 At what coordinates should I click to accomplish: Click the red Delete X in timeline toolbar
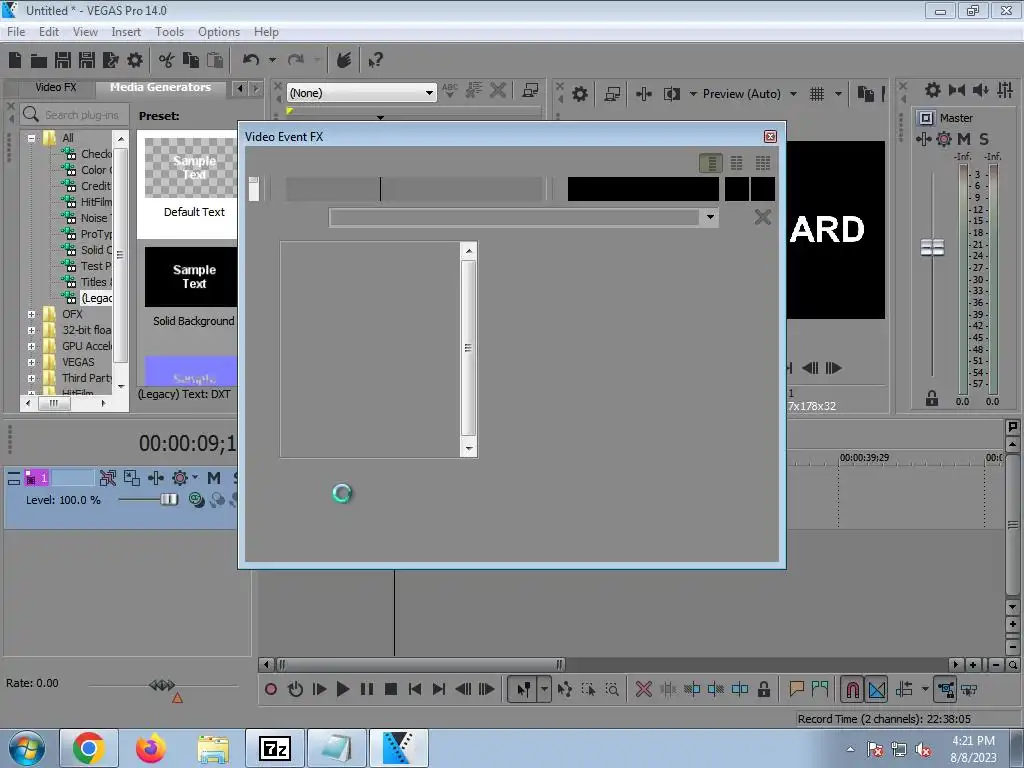pos(643,689)
